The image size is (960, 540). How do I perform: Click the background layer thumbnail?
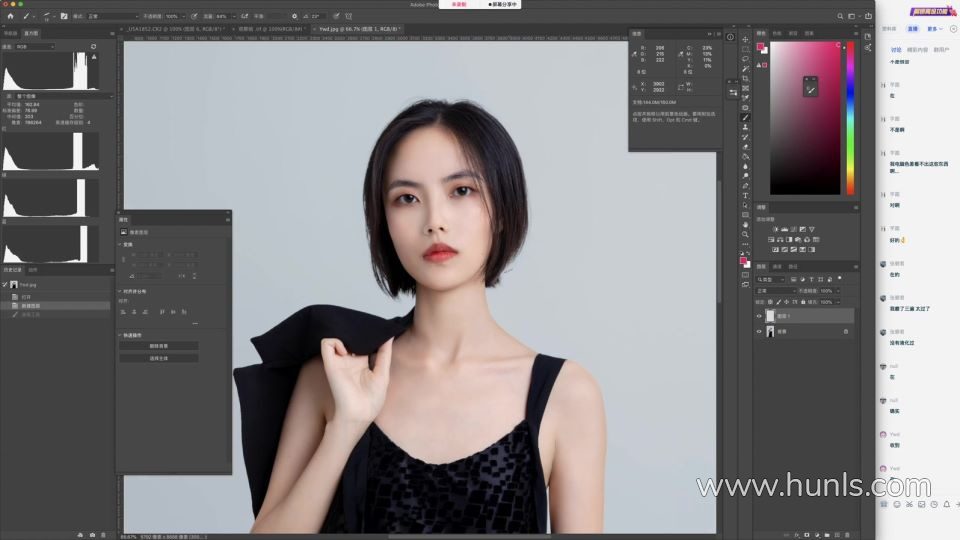[770, 331]
